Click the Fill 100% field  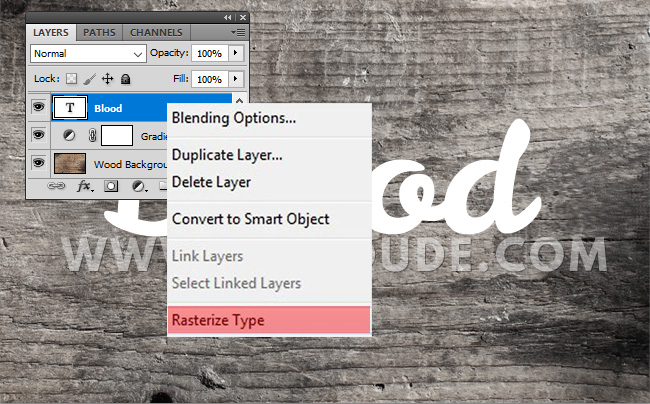210,79
